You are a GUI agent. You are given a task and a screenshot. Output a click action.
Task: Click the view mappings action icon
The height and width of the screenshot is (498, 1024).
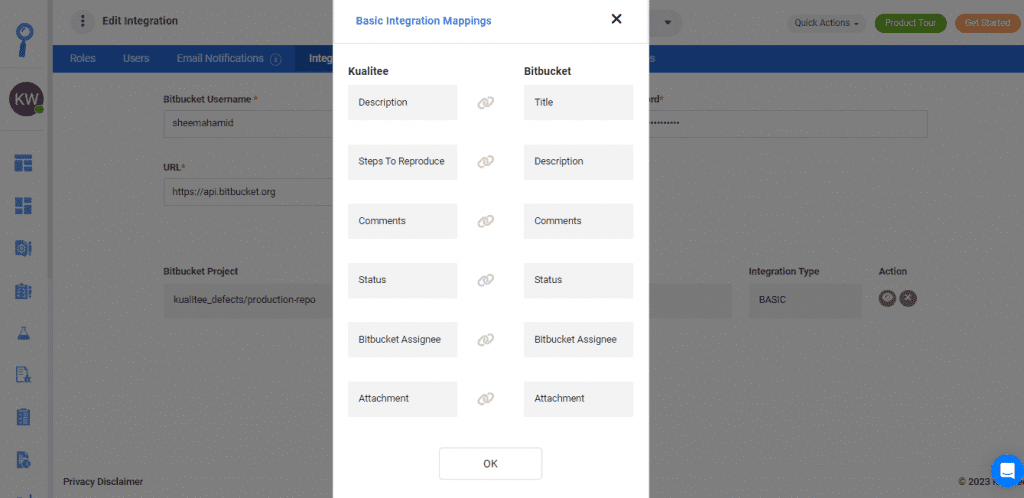pyautogui.click(x=887, y=299)
